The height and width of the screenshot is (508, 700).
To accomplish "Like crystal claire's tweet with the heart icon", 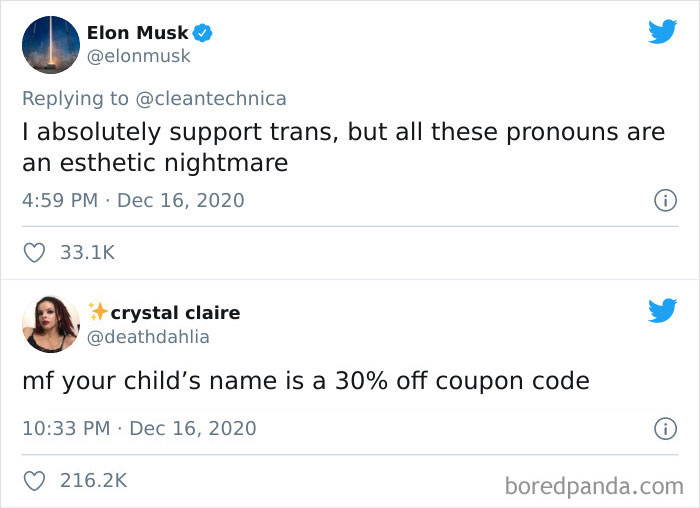I will [x=34, y=481].
